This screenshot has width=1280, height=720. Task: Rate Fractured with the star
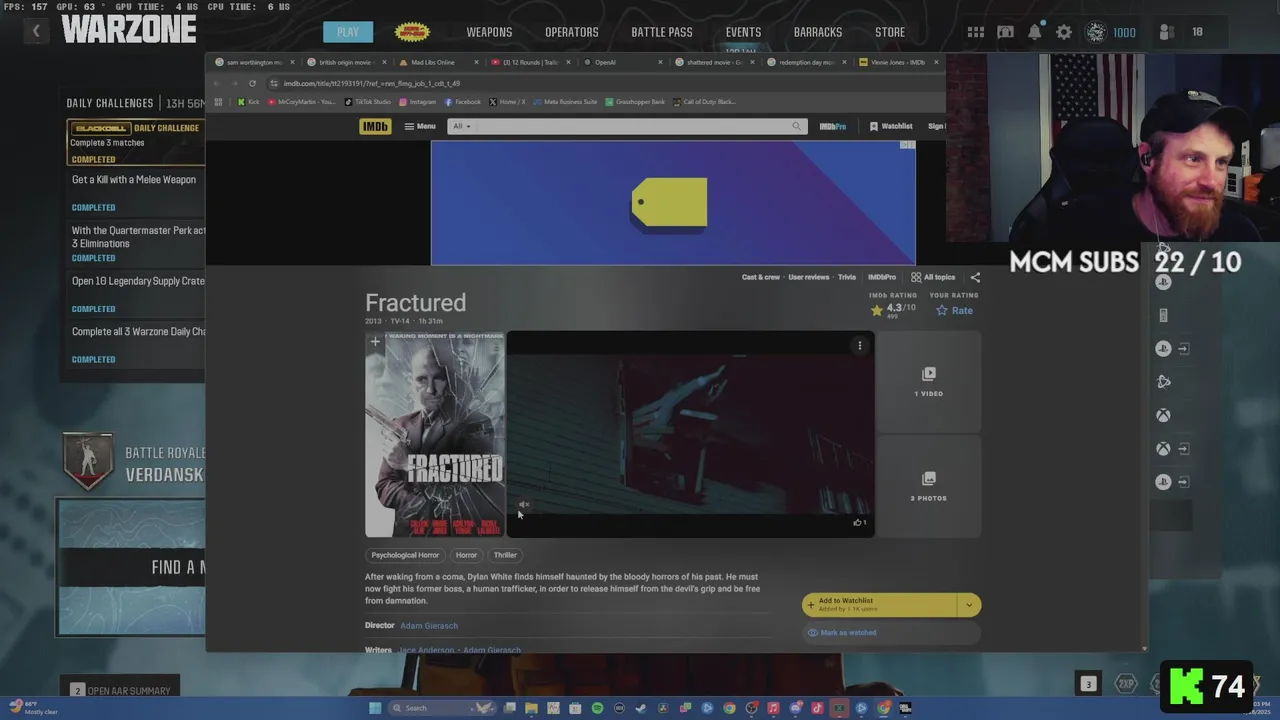click(x=954, y=310)
